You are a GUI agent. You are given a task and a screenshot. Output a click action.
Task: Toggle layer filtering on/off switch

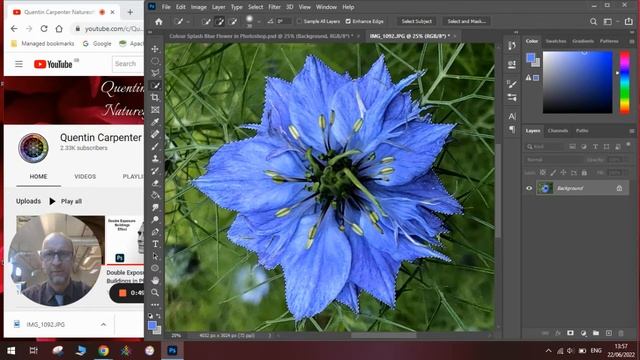point(628,144)
